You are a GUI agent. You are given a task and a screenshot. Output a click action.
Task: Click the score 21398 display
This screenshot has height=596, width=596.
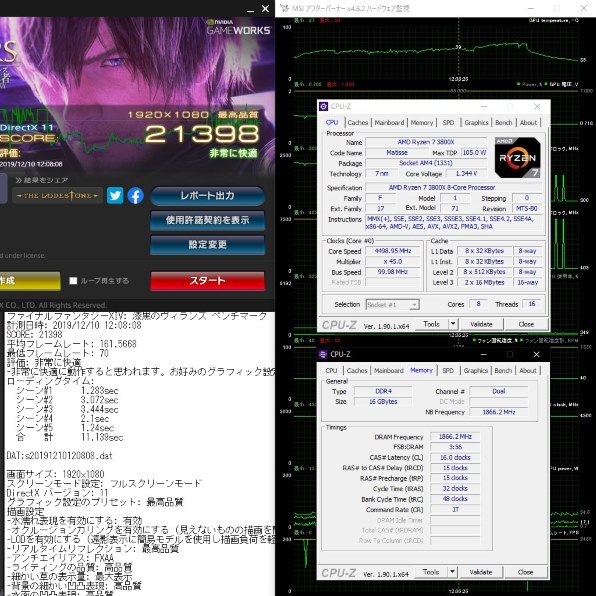[202, 134]
